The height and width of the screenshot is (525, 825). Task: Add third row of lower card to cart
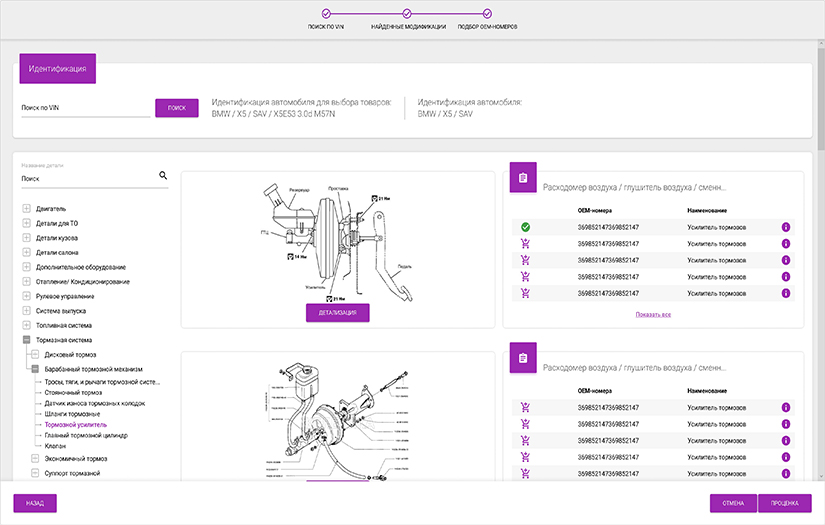(x=525, y=440)
